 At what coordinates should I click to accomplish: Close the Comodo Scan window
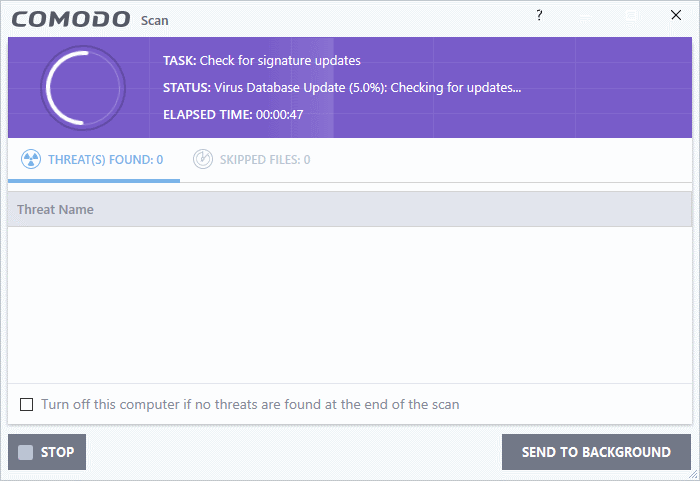tap(676, 15)
